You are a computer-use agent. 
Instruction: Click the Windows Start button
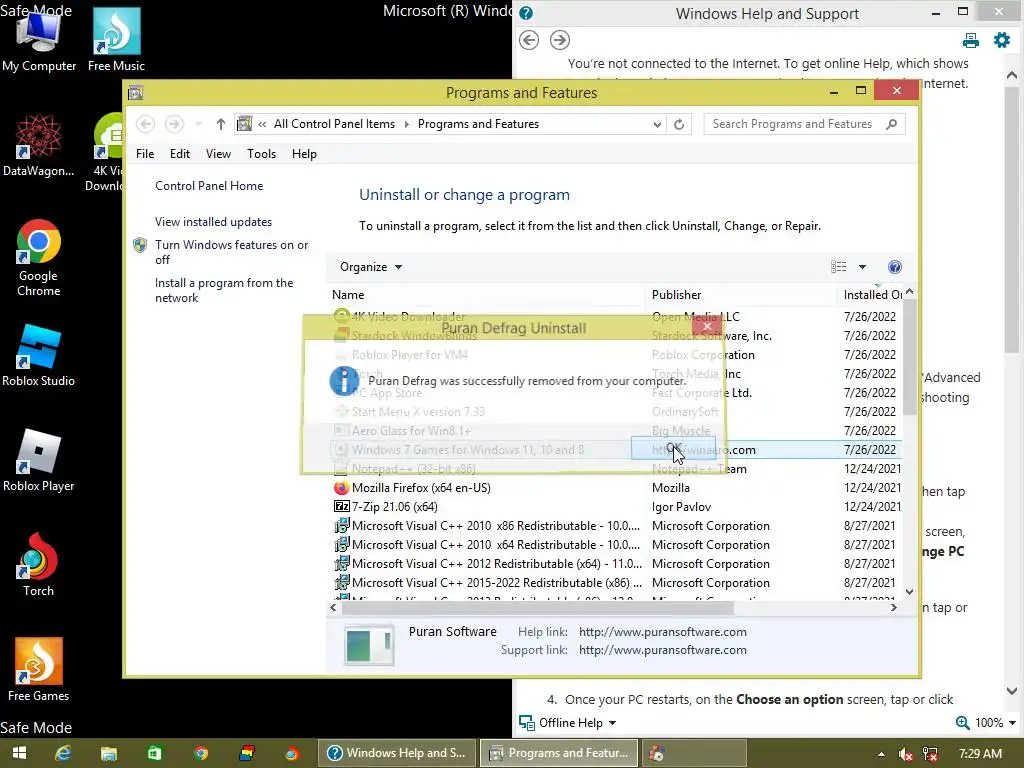(x=20, y=753)
